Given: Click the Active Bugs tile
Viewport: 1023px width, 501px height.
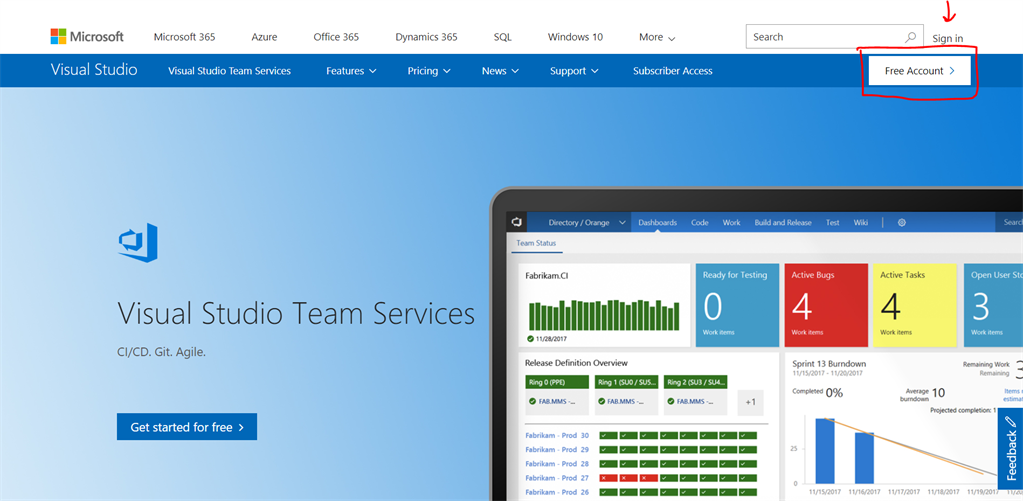Looking at the screenshot, I should point(826,305).
